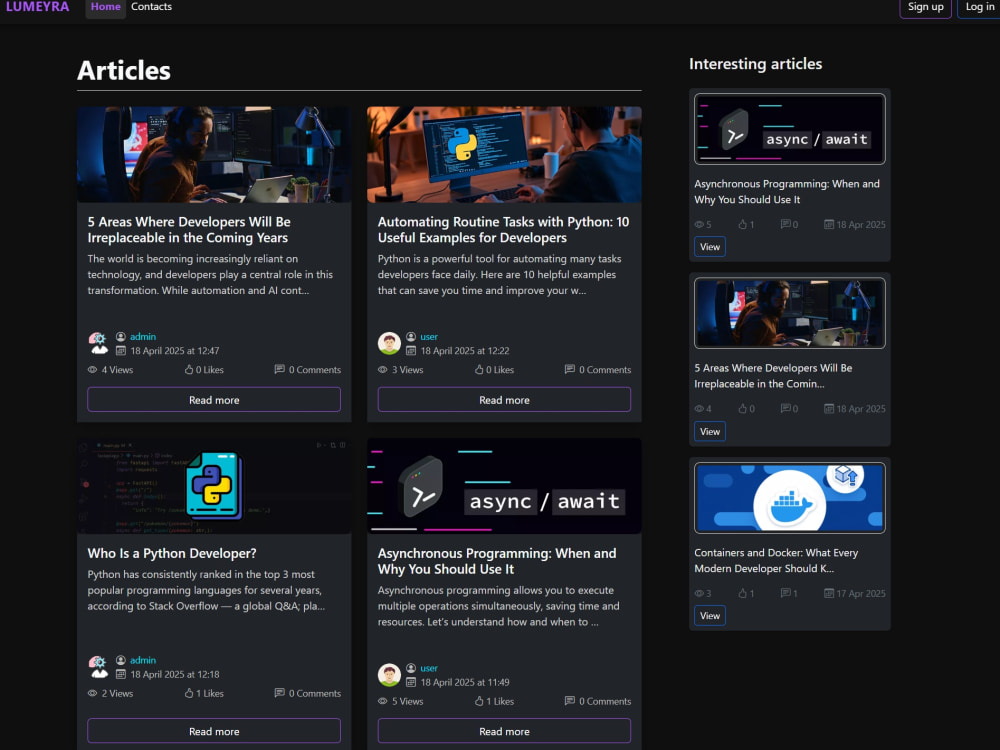Click View under sidebar 'Asynchronous Programming' article
The height and width of the screenshot is (750, 1000).
pos(710,247)
